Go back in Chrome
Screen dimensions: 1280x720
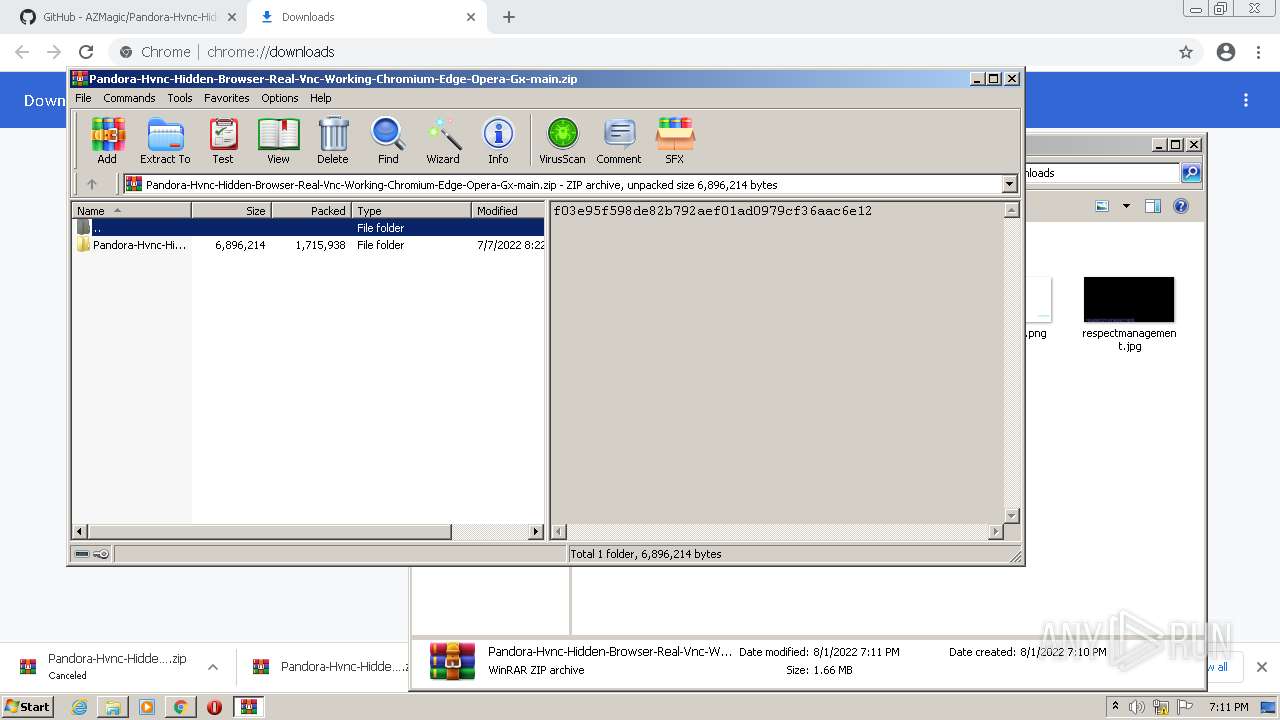22,52
